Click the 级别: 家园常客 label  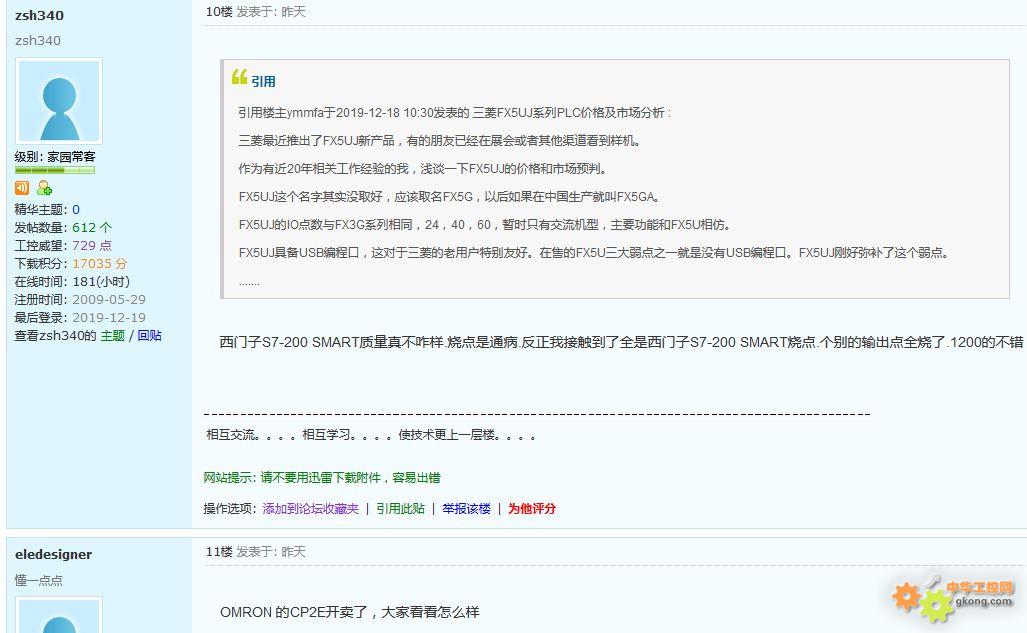(x=55, y=157)
